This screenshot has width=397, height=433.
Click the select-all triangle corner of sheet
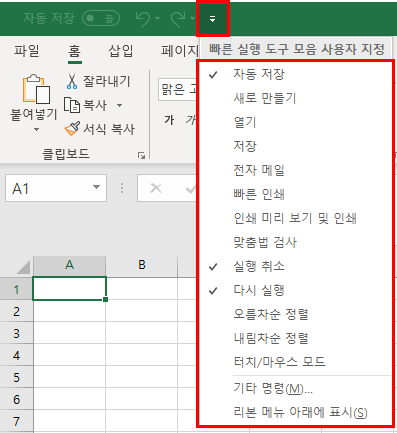coord(22,267)
